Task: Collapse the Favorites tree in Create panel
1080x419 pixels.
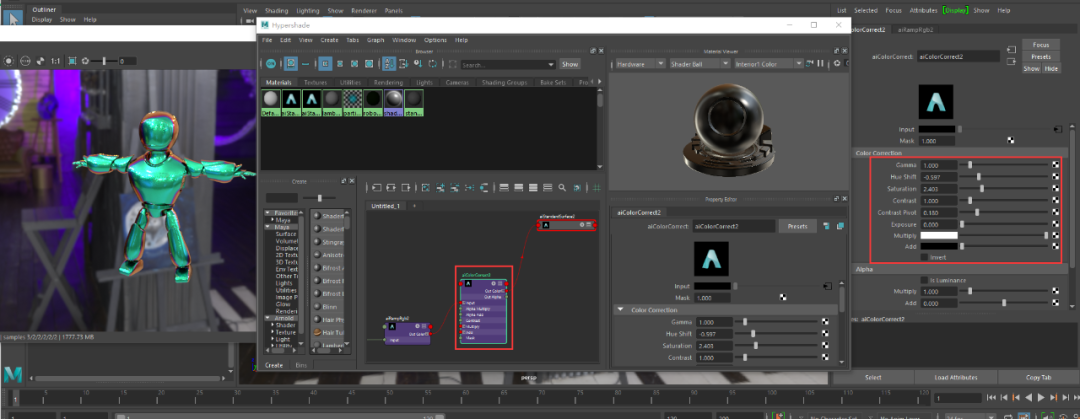Action: (267, 214)
